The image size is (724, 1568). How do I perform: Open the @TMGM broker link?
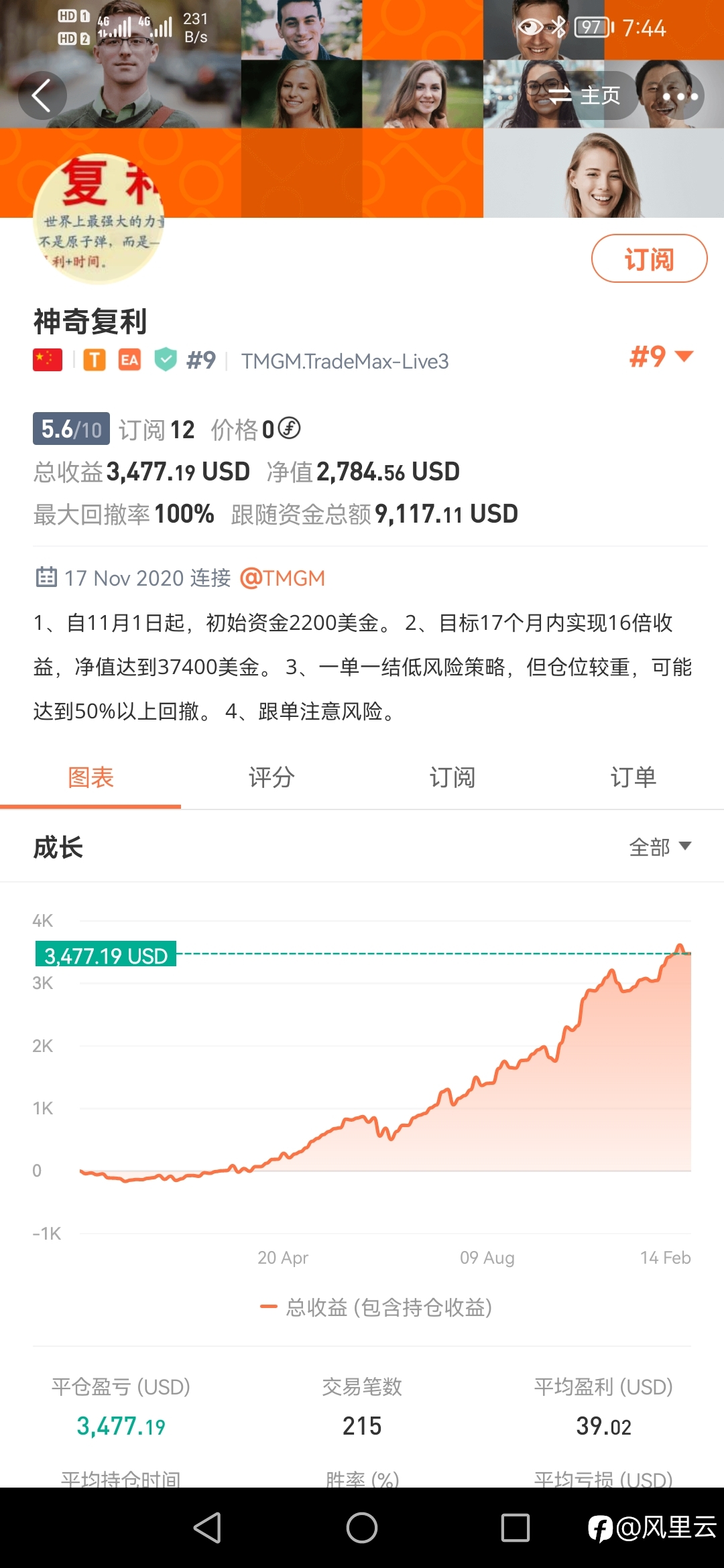[x=282, y=578]
